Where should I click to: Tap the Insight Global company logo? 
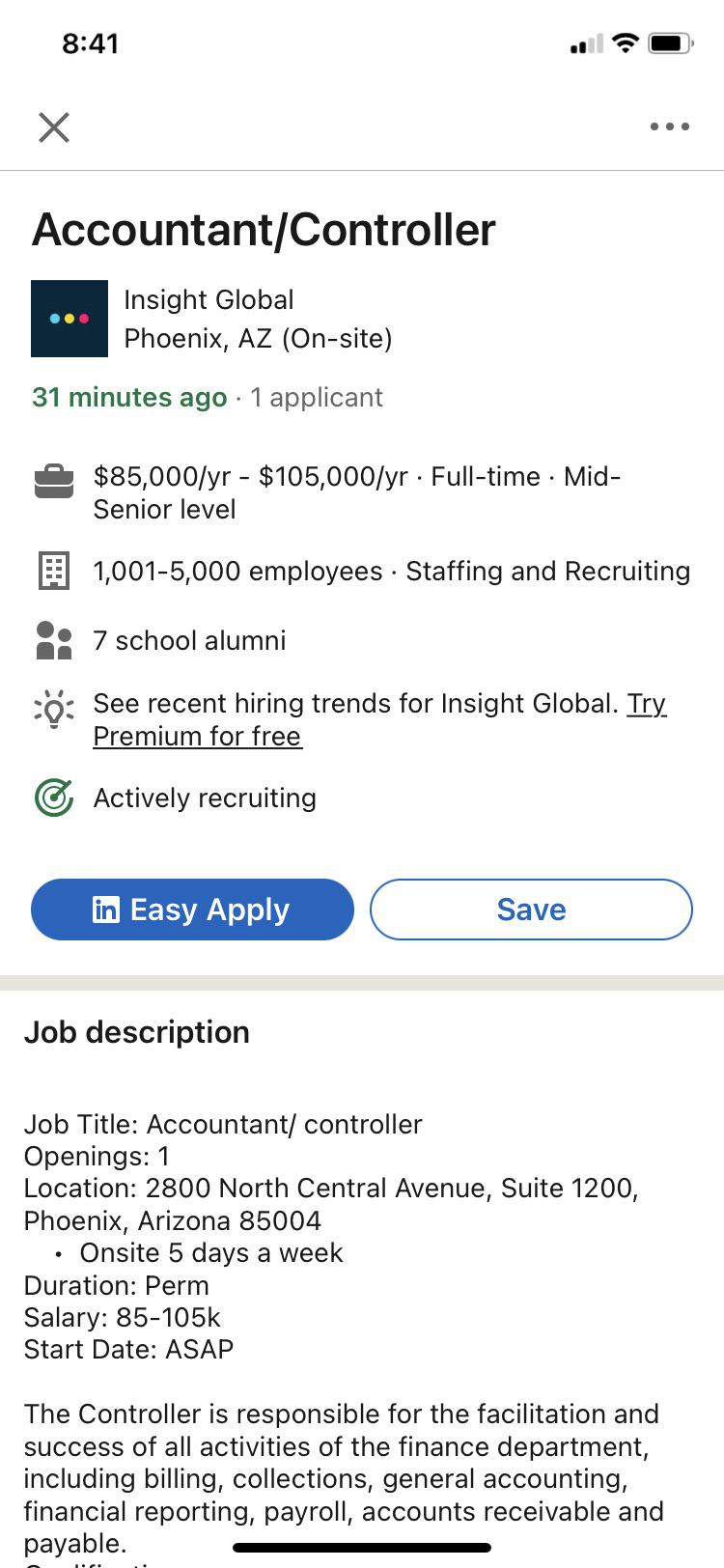click(70, 319)
